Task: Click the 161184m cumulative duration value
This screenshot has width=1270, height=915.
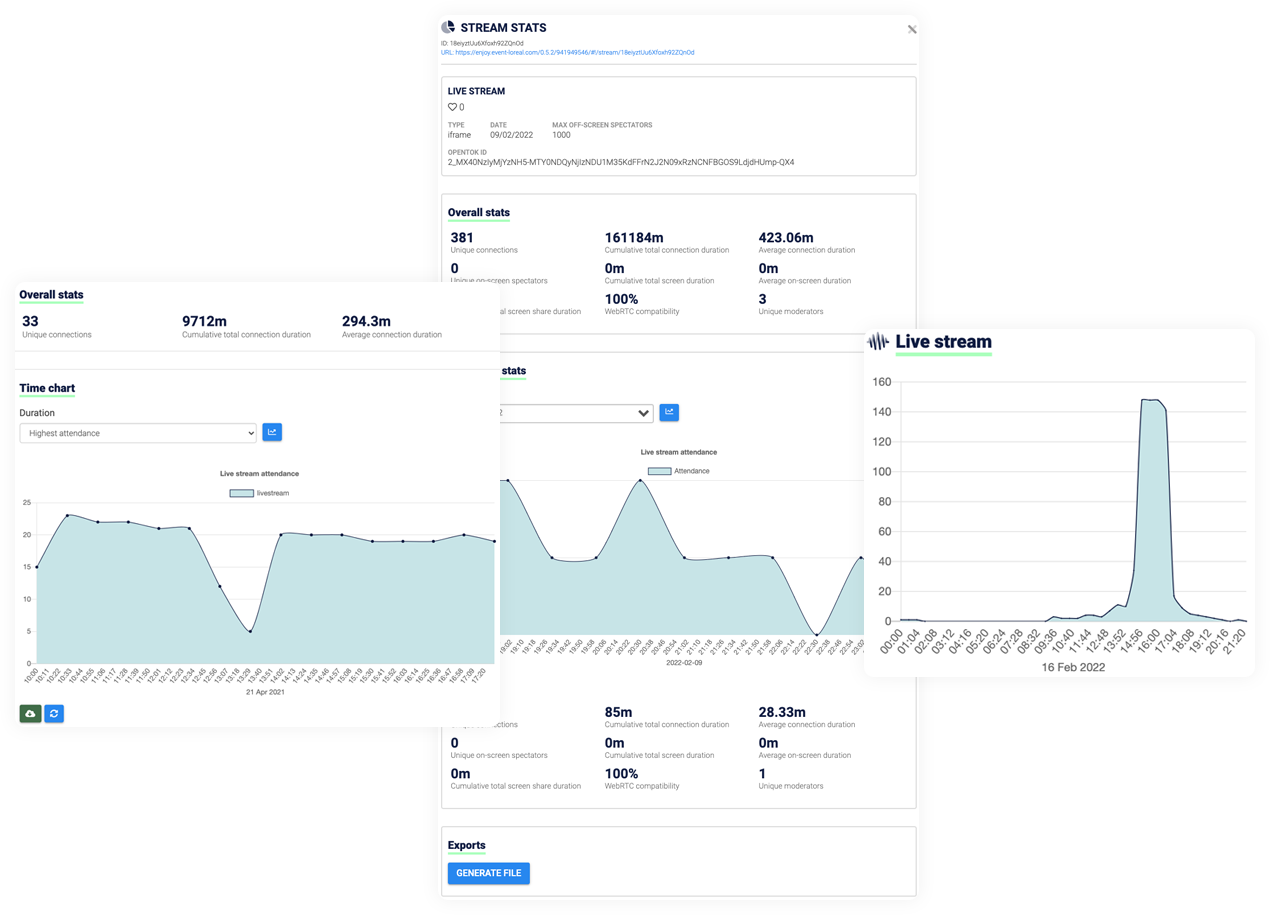Action: tap(634, 238)
